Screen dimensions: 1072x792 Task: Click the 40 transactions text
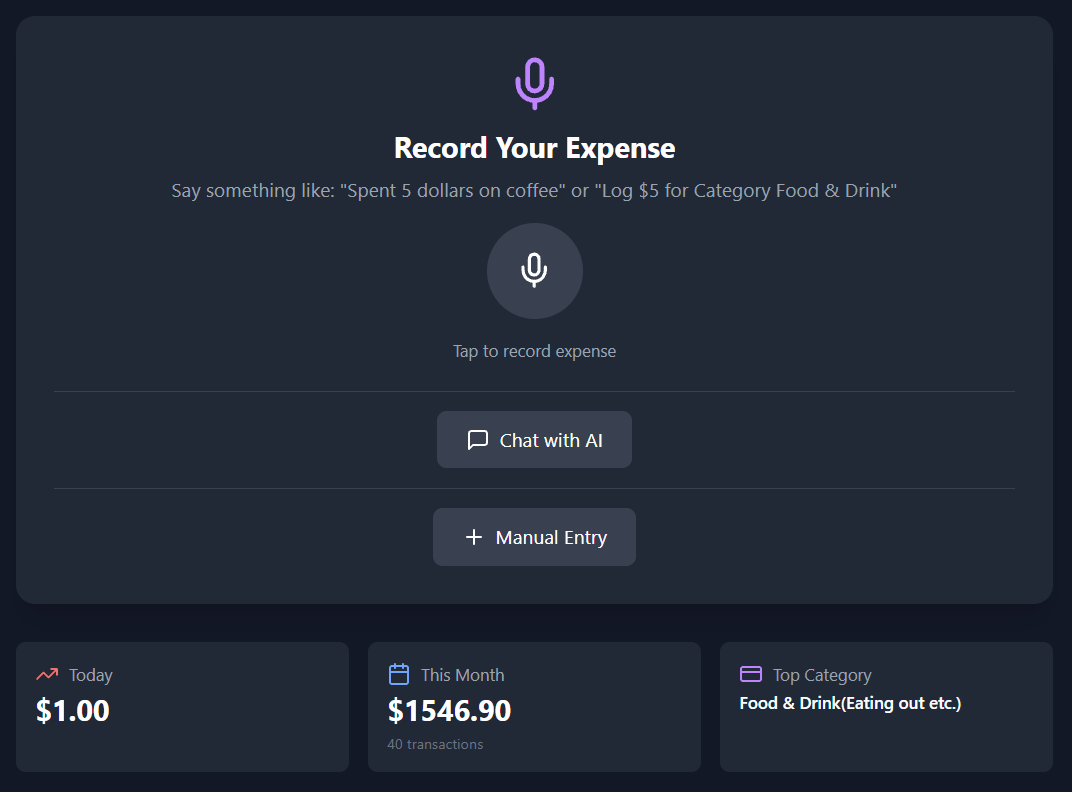click(436, 744)
